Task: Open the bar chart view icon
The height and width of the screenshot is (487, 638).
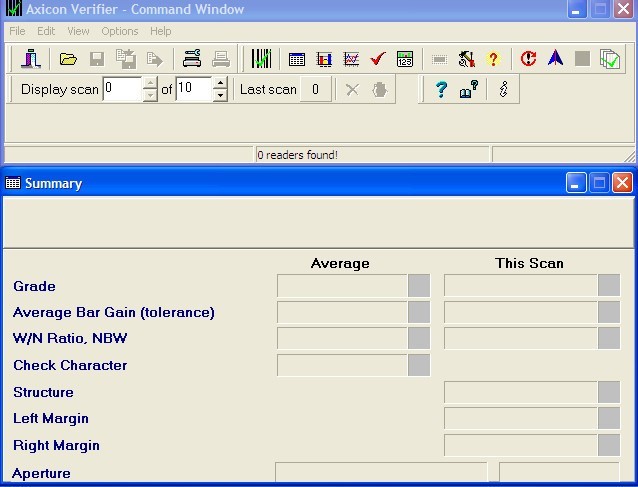Action: point(324,59)
